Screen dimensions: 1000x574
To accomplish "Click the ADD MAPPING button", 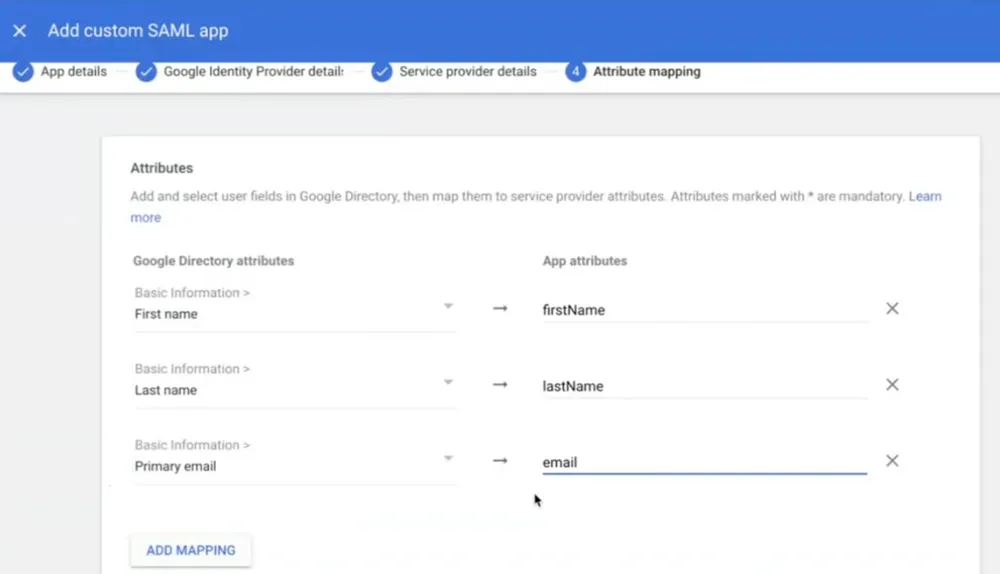I will click(x=191, y=550).
